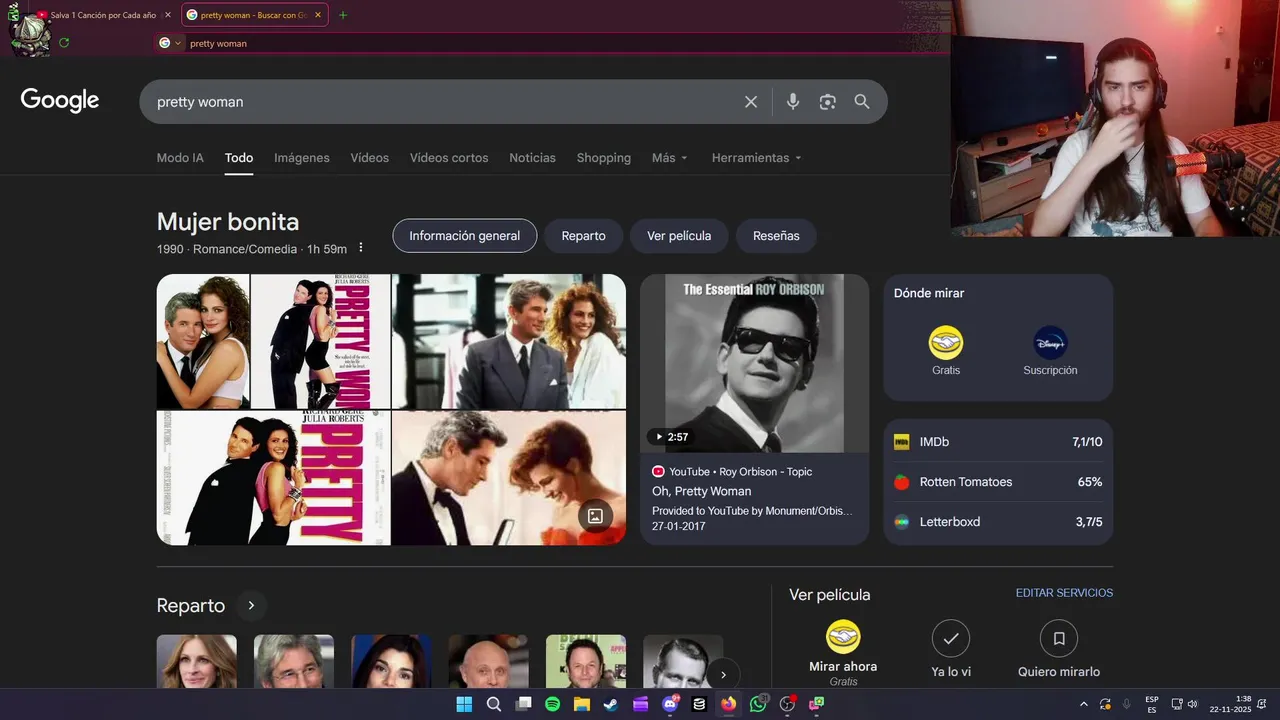Switch to the Noticias tab
The image size is (1280, 720).
pyautogui.click(x=532, y=158)
